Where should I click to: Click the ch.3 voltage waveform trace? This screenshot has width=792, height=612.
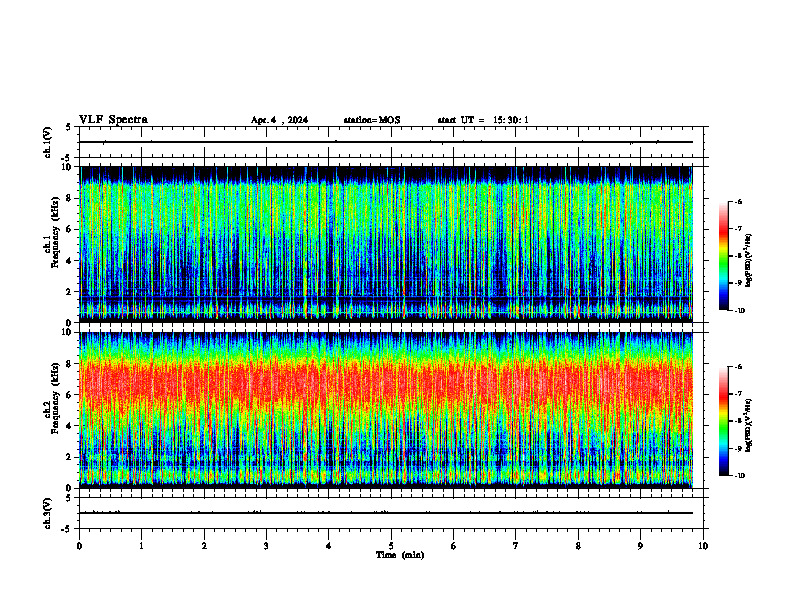386,513
